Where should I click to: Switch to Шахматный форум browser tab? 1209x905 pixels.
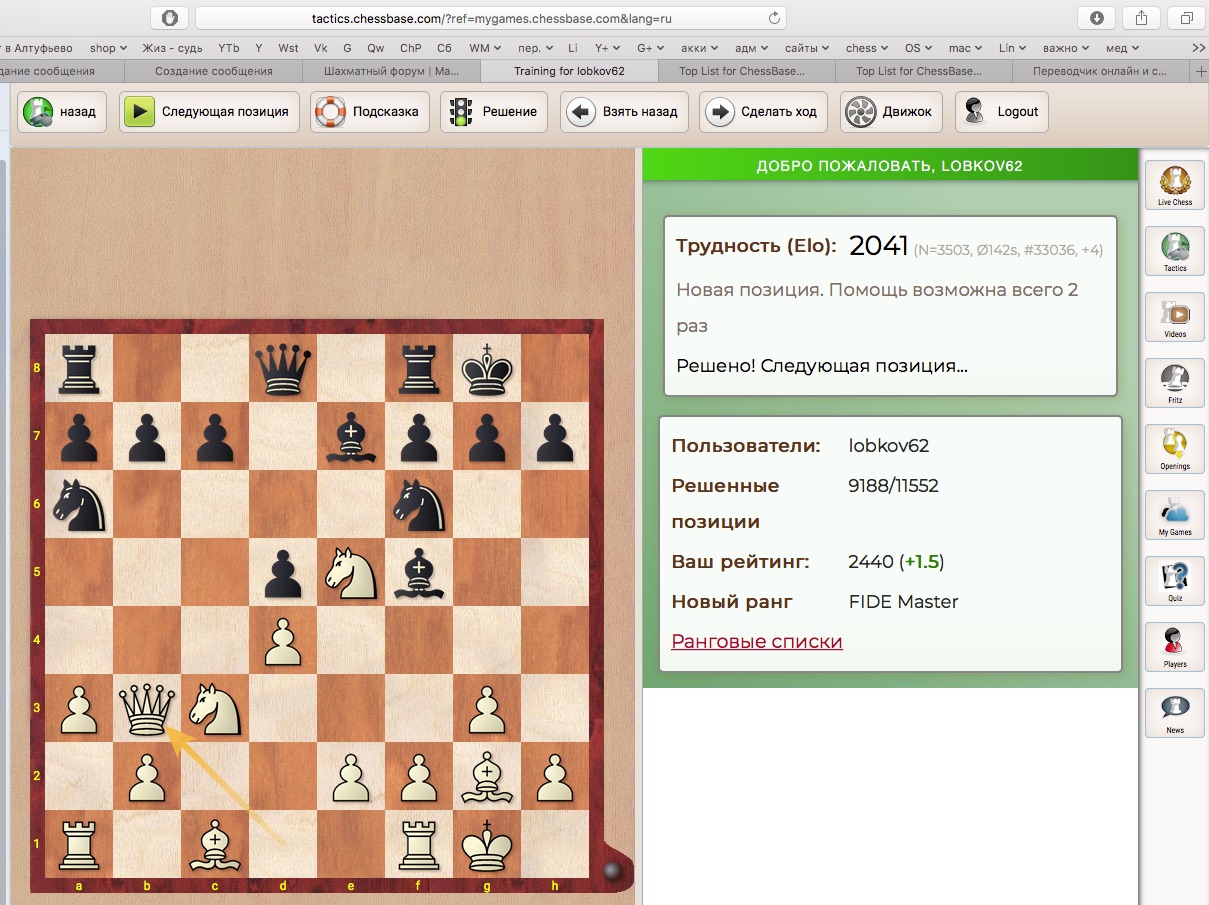[391, 72]
